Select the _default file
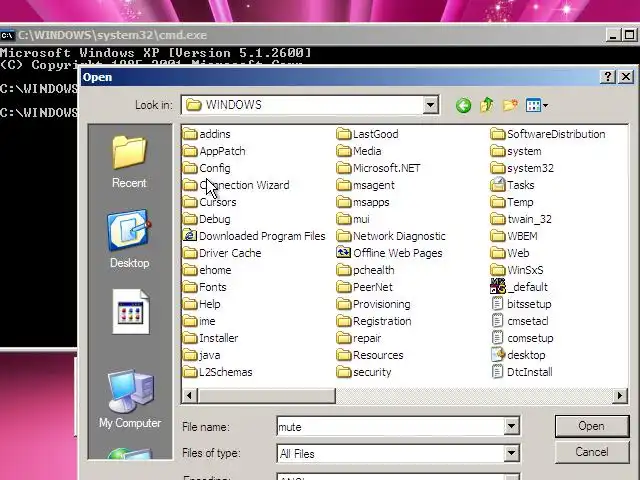 point(519,287)
